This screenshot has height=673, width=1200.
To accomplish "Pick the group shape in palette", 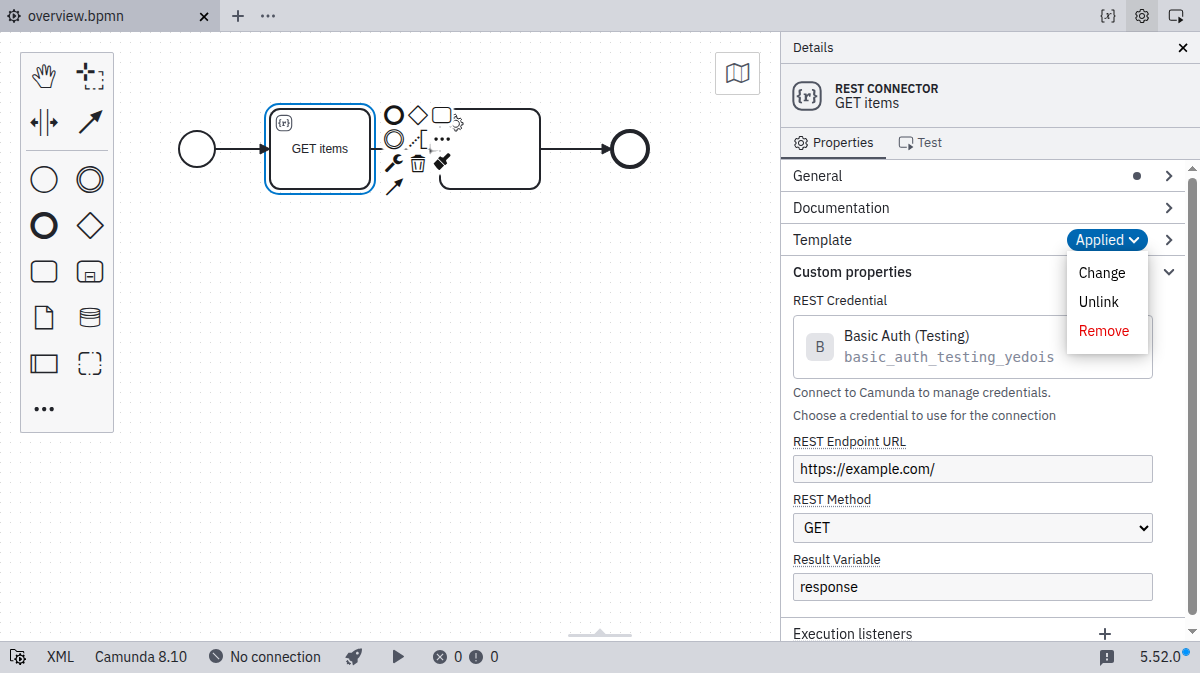I will point(90,364).
